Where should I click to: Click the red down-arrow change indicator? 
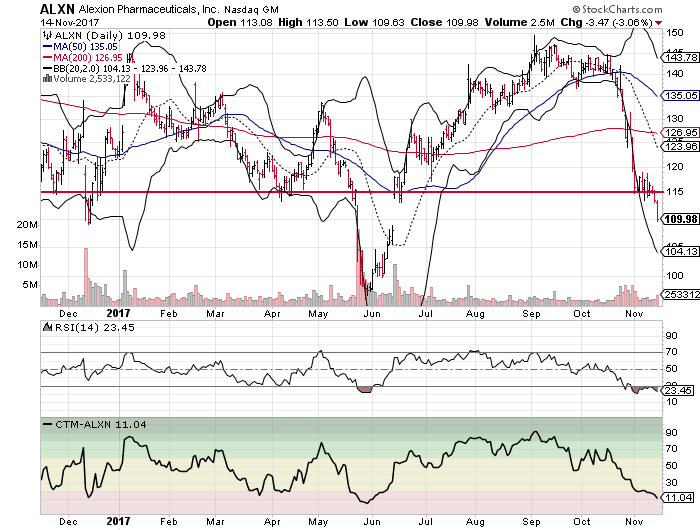tap(659, 23)
